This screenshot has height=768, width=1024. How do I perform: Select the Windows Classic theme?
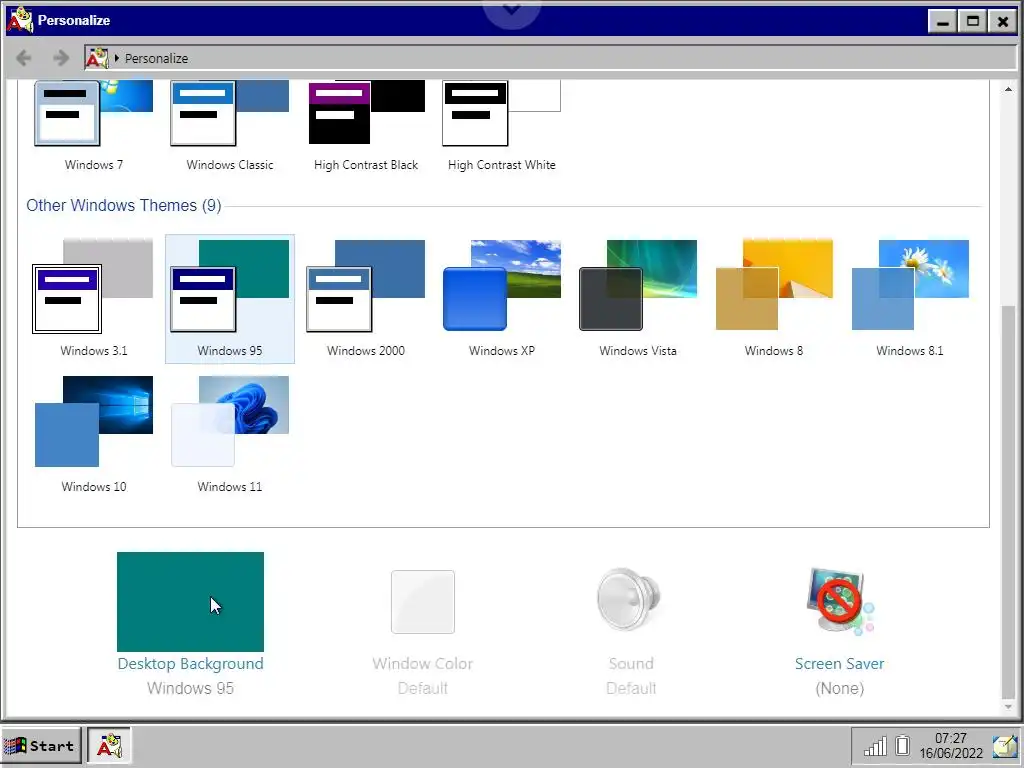229,112
